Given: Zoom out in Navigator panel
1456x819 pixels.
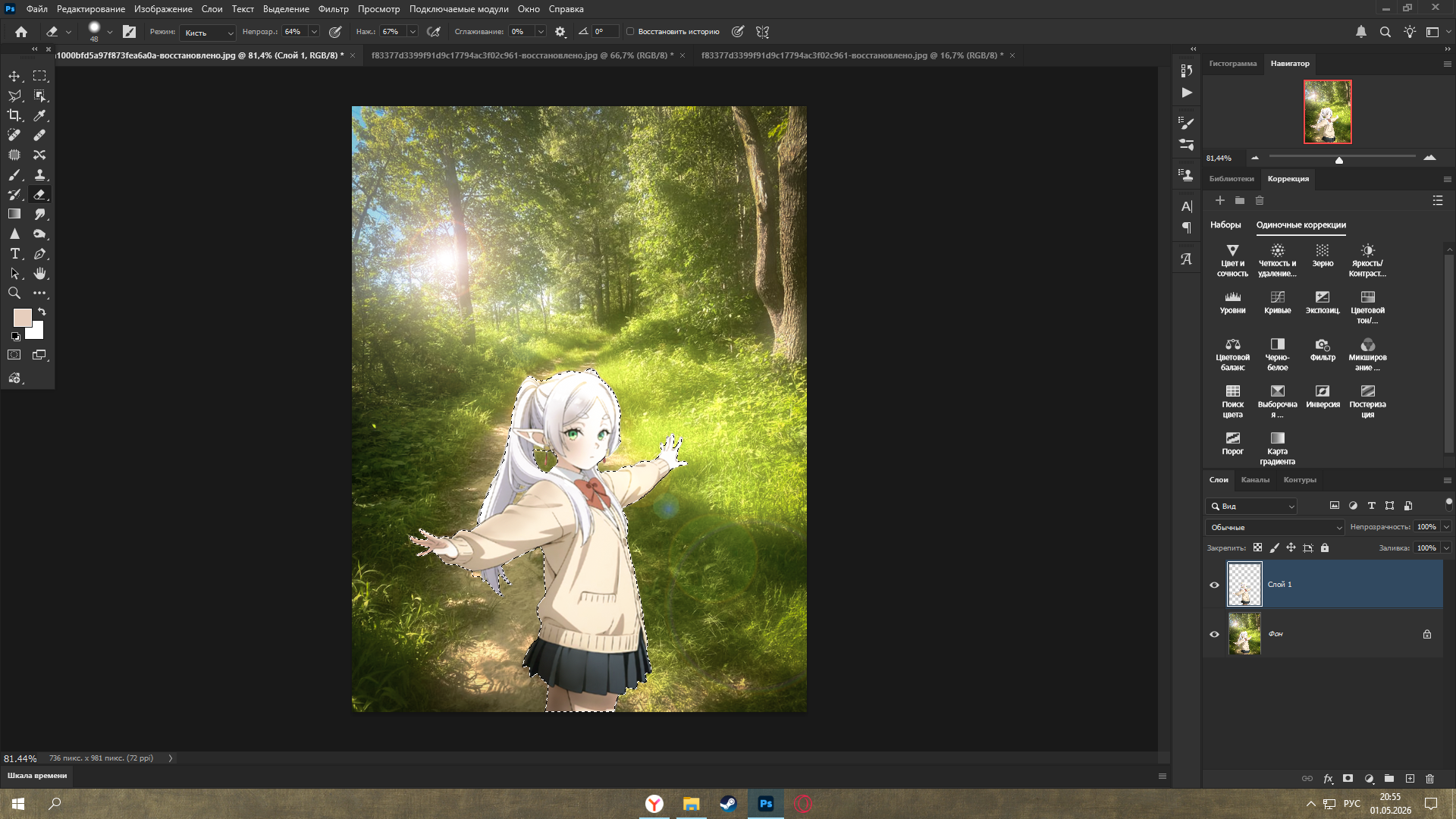Looking at the screenshot, I should (1255, 158).
